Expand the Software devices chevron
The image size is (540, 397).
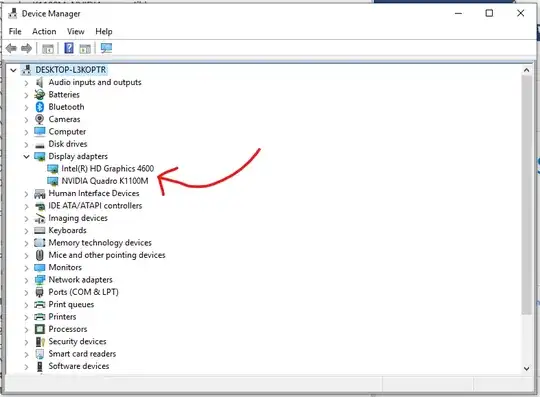26,367
